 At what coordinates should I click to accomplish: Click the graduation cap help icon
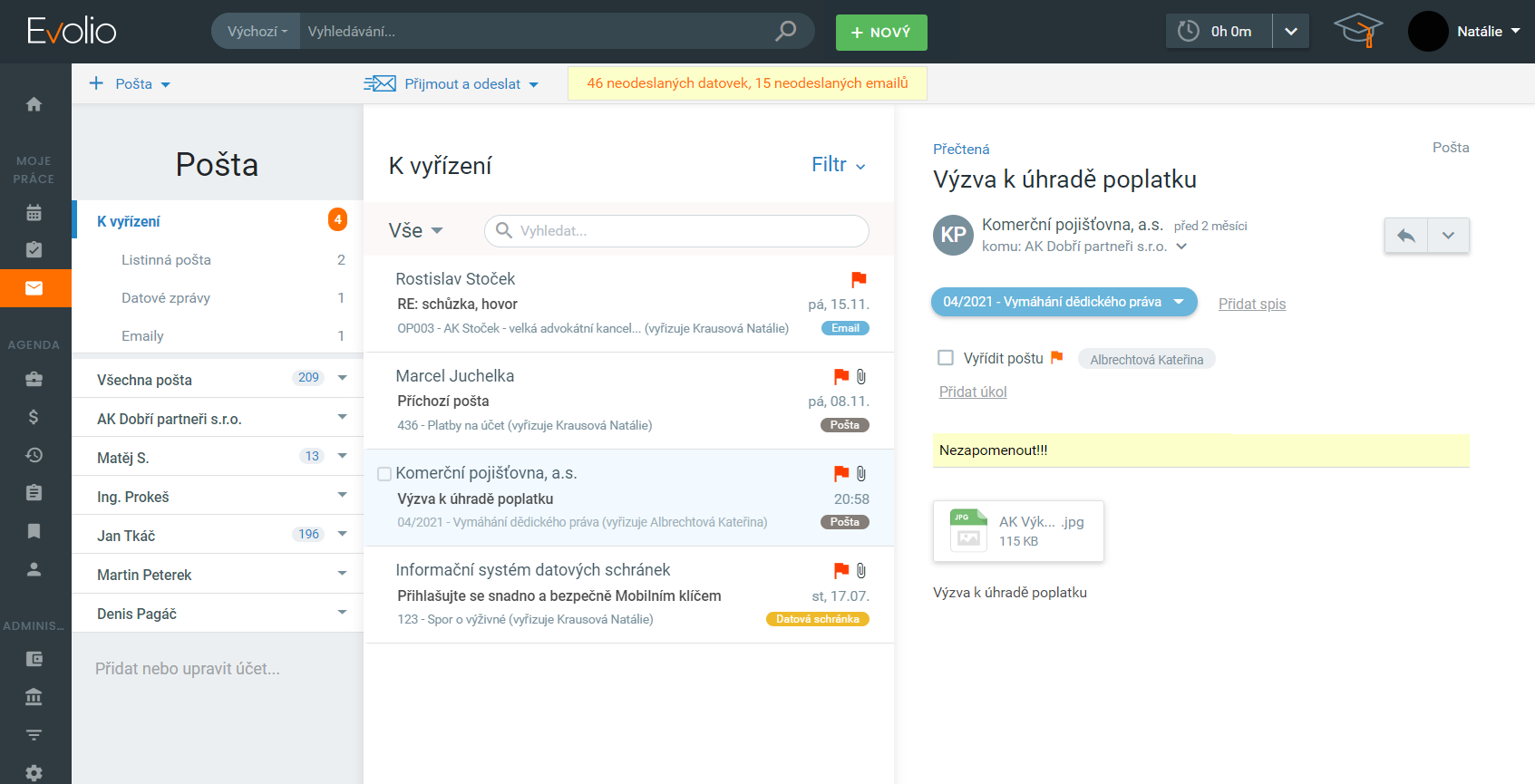point(1357,31)
